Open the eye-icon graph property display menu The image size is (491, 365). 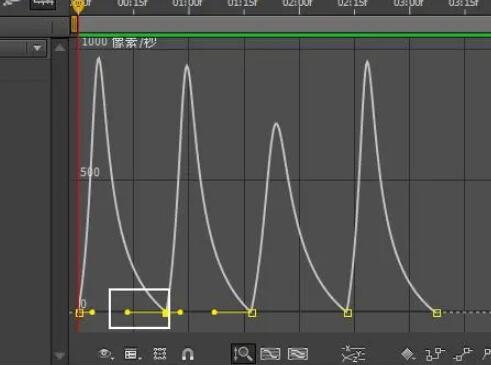[106, 354]
